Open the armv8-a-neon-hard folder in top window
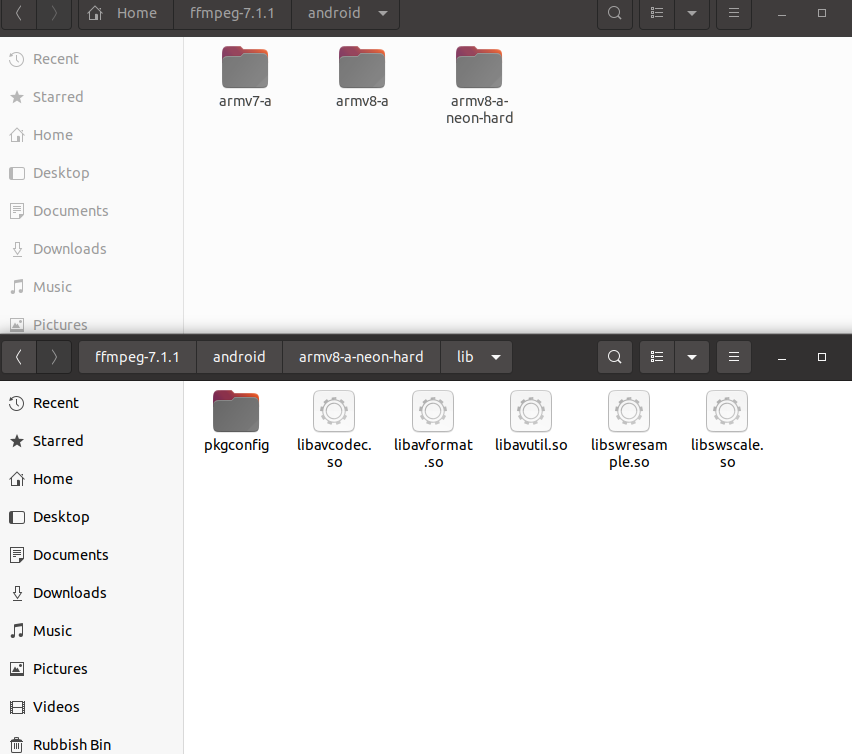The image size is (852, 754). [479, 85]
